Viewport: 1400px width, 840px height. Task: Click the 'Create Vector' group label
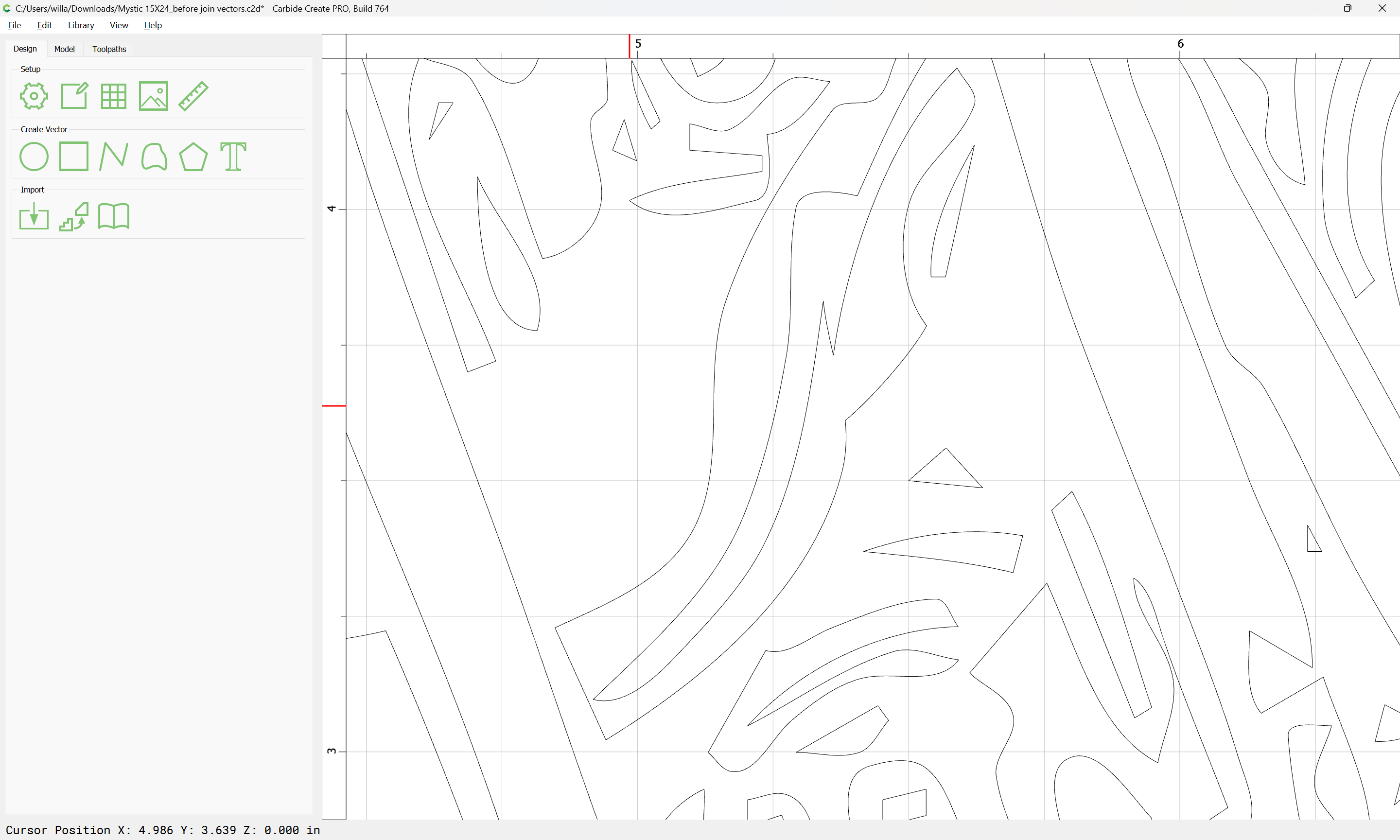44,130
